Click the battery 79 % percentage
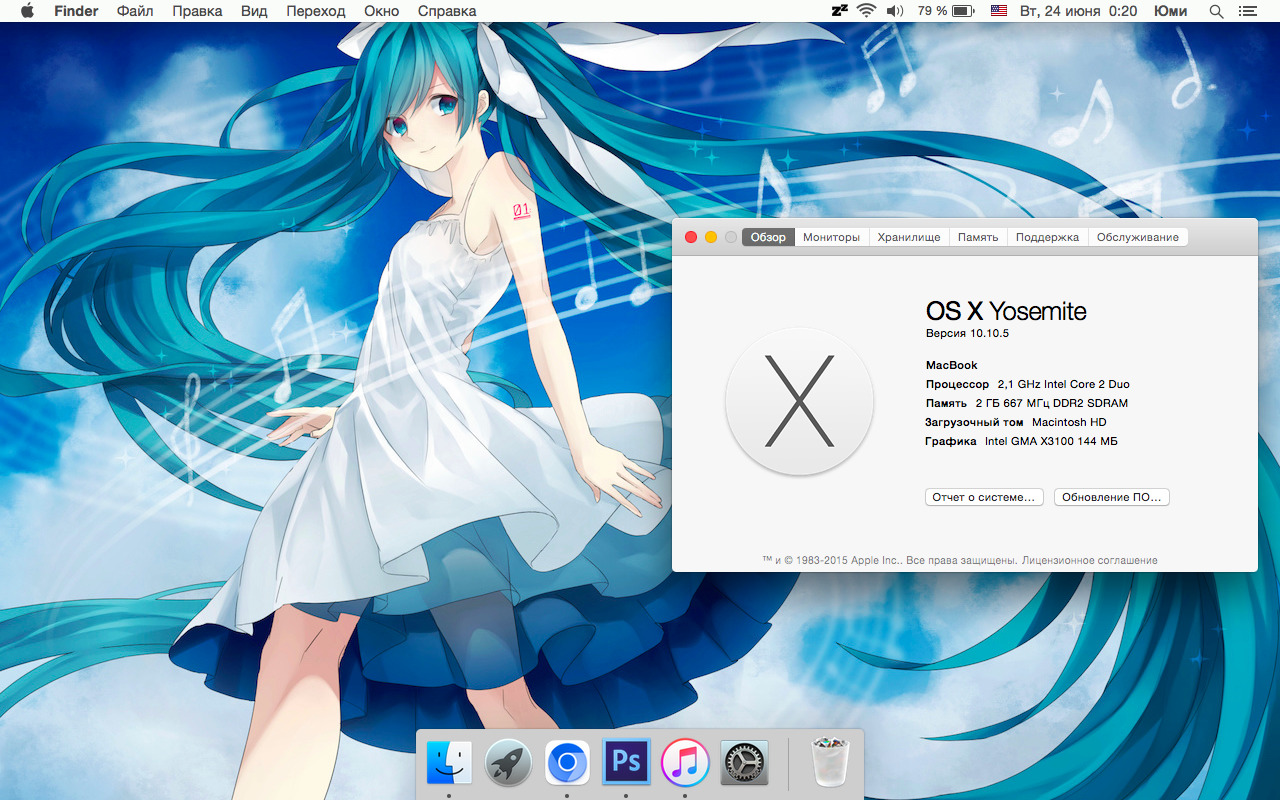Screen dimensions: 1280x800 932,11
